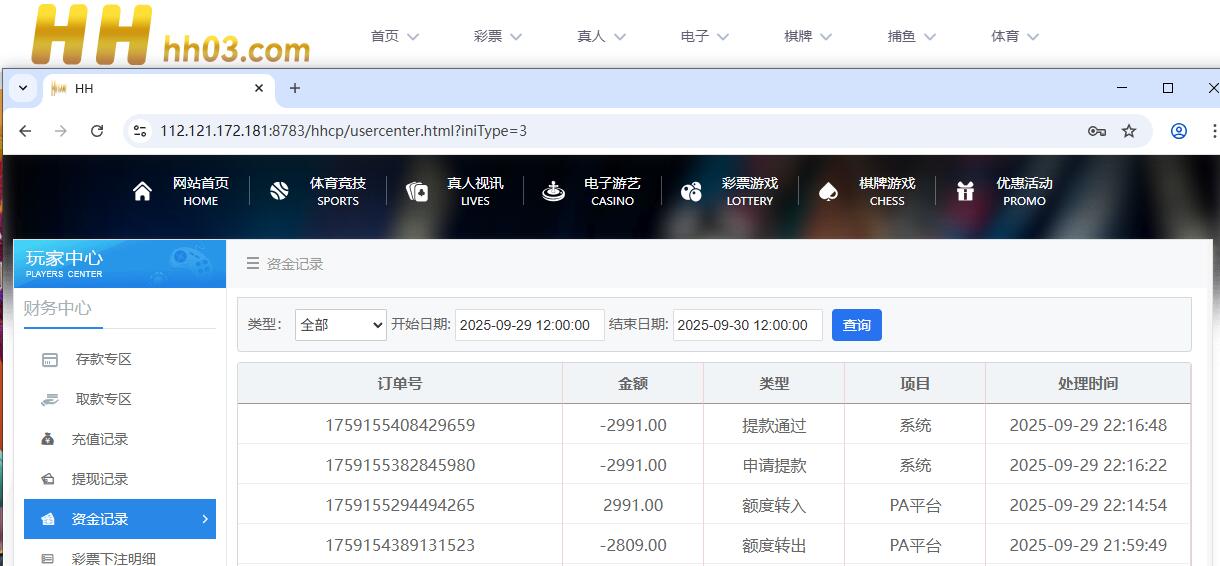Bookmark this page with star icon

pos(1129,131)
